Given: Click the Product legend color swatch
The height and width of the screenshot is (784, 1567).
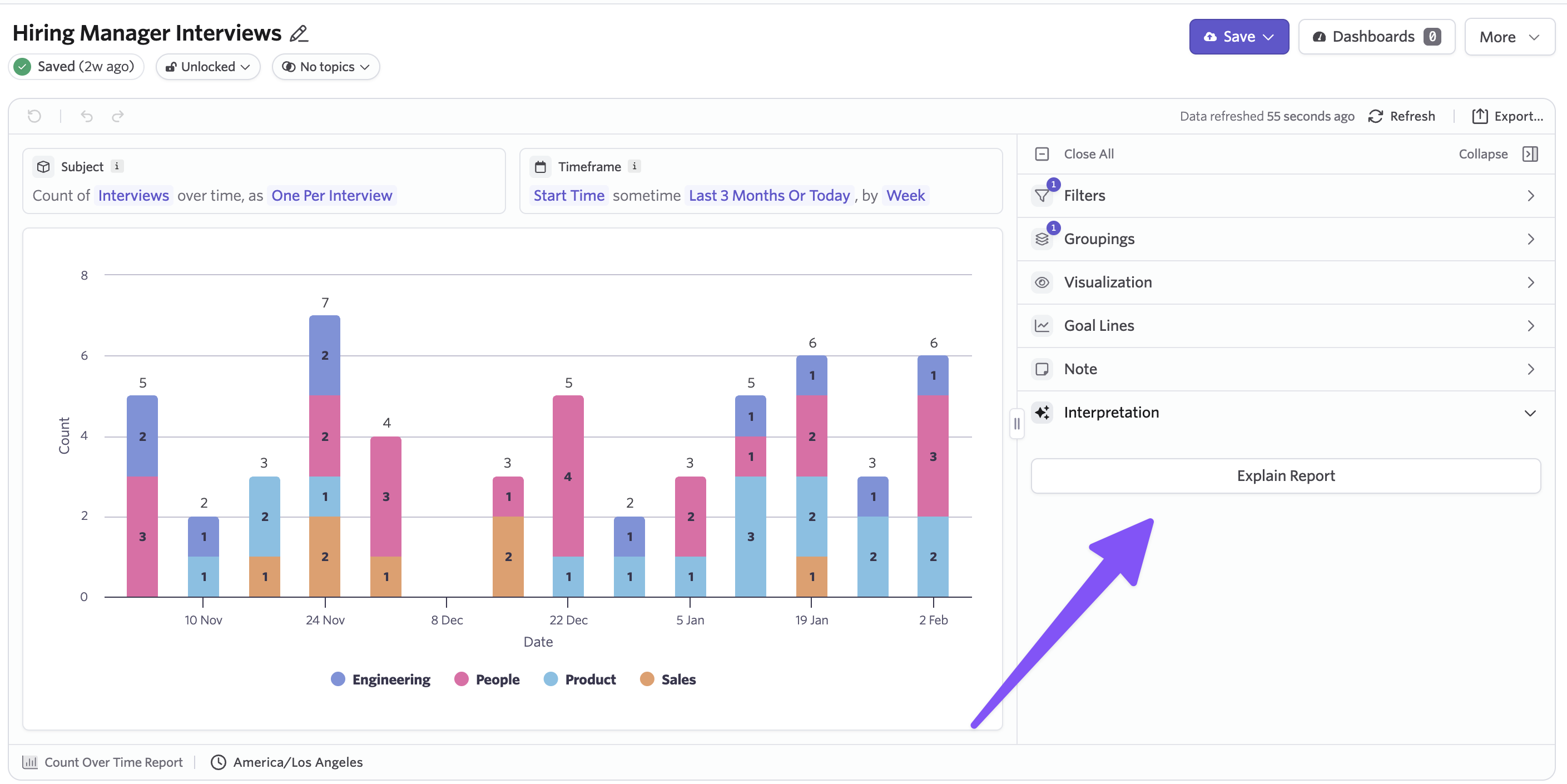Looking at the screenshot, I should [551, 679].
